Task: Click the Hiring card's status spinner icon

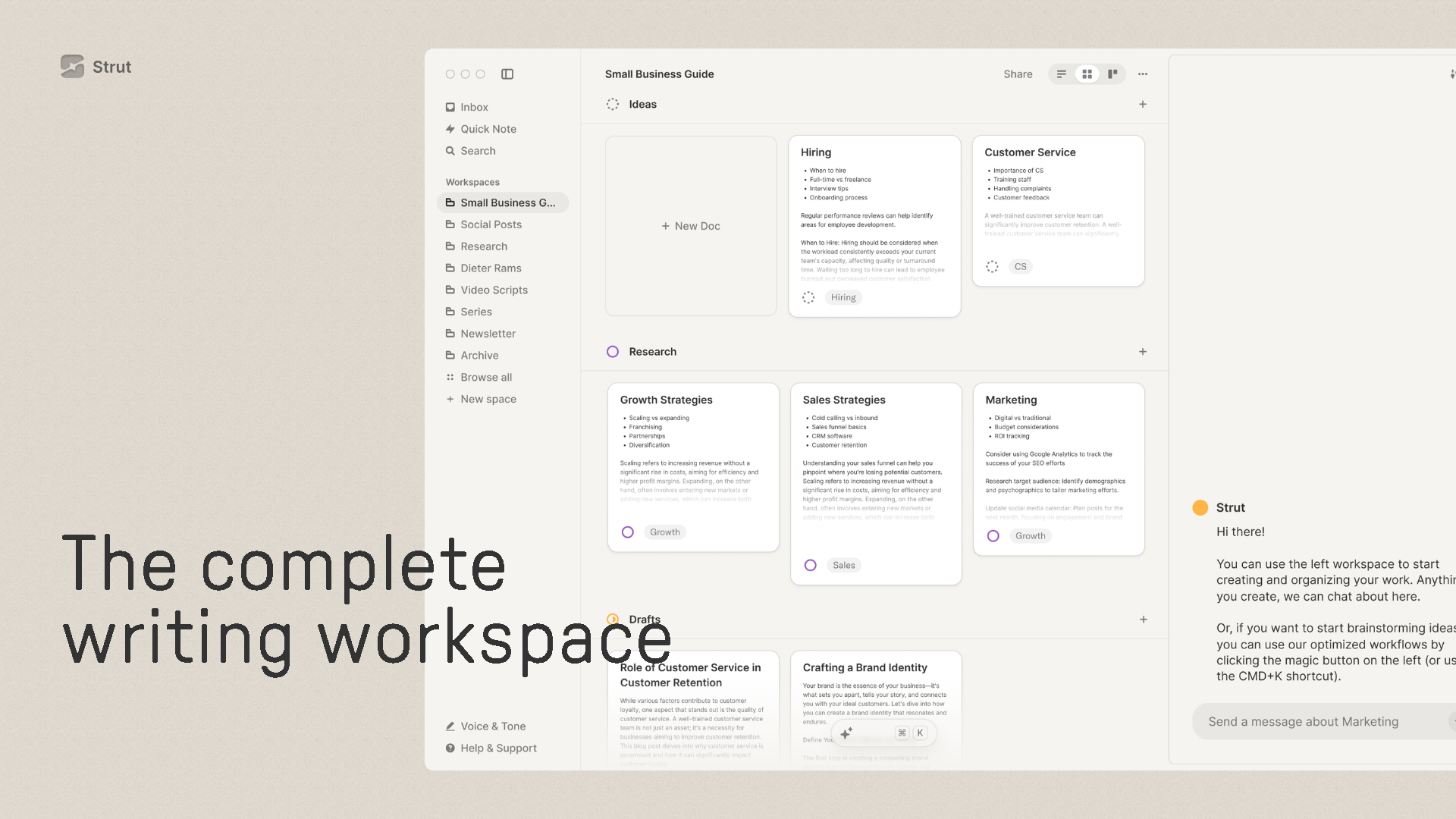Action: point(807,297)
